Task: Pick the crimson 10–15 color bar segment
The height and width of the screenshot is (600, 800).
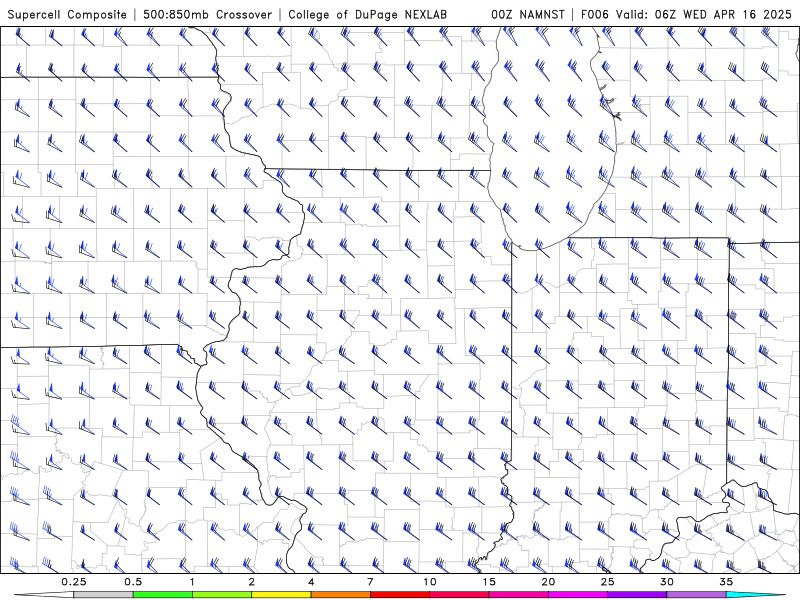Action: click(459, 595)
